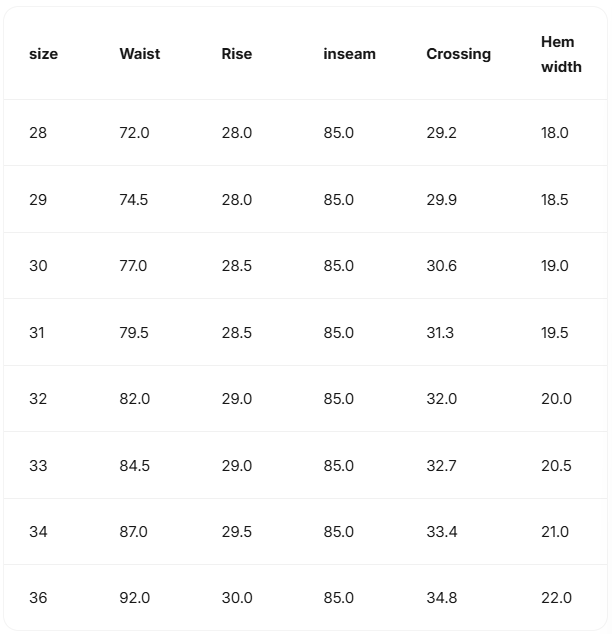Select hem width value 22.0
This screenshot has width=612, height=634.
click(x=556, y=598)
